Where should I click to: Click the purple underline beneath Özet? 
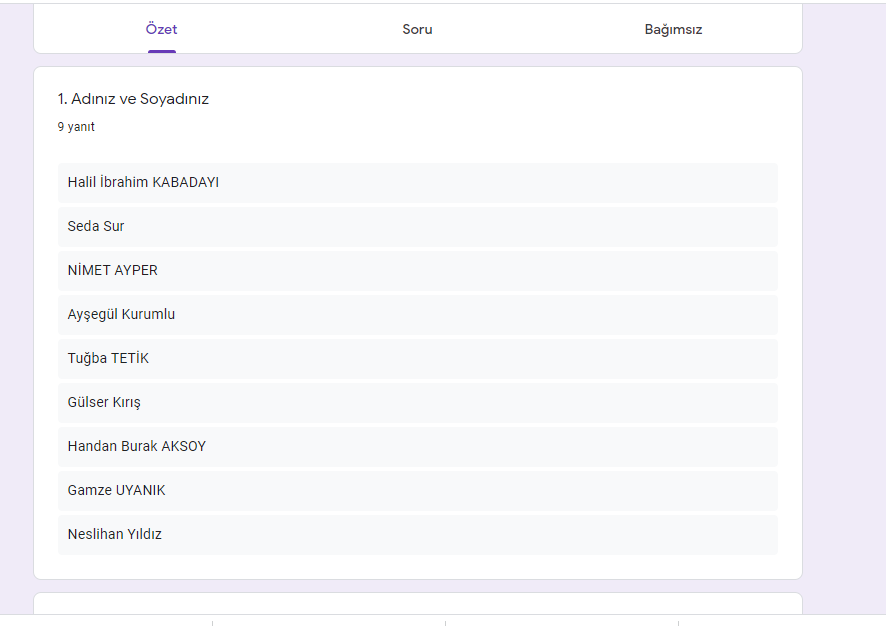(161, 51)
